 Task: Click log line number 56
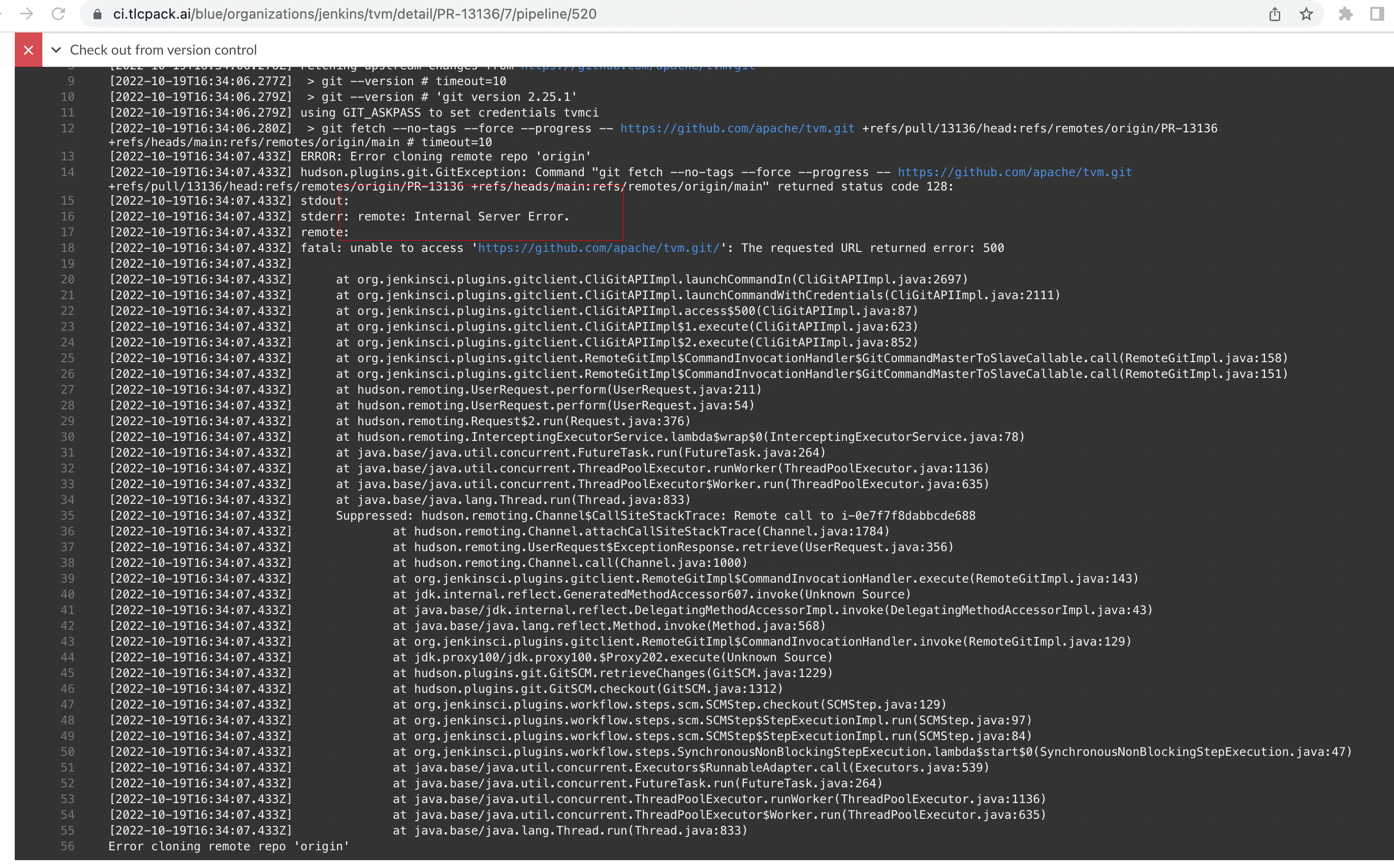(x=67, y=846)
